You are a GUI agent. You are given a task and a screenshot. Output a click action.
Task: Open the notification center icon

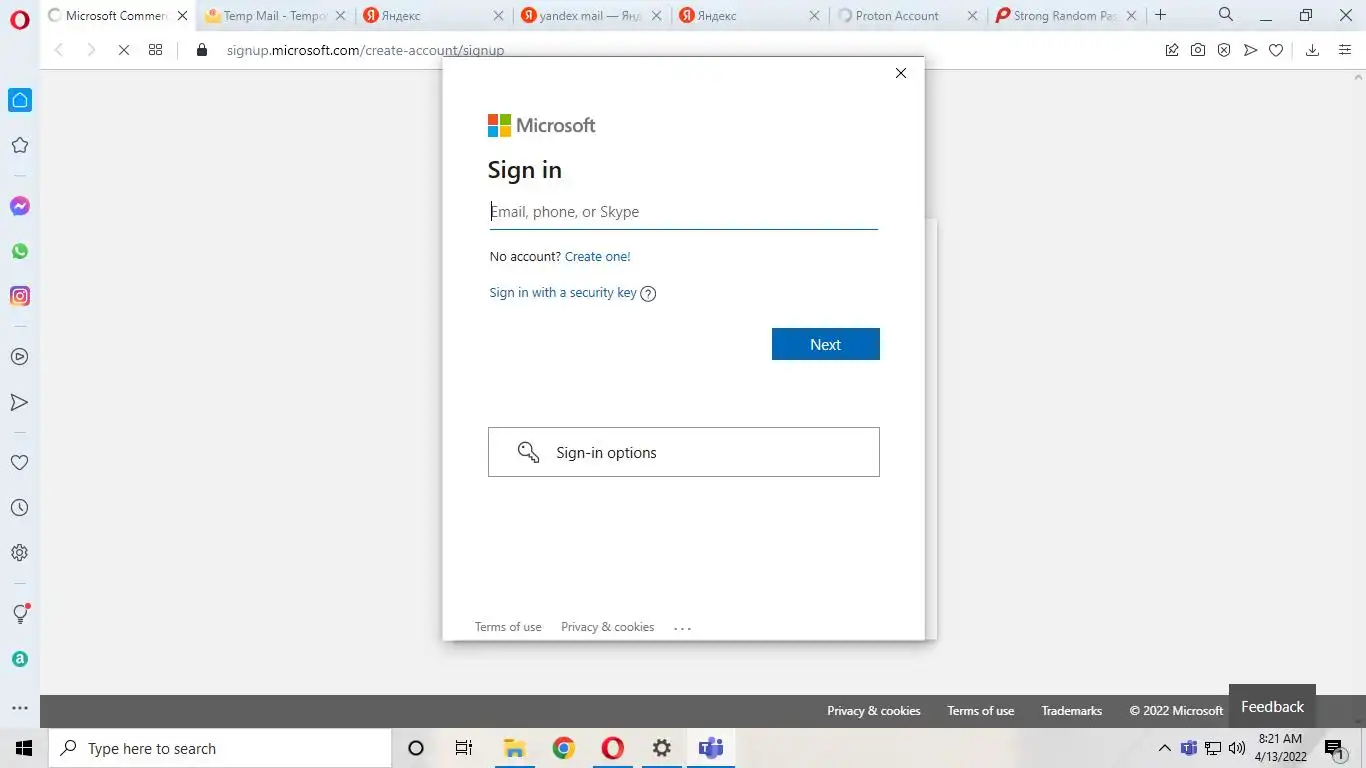[x=1333, y=748]
